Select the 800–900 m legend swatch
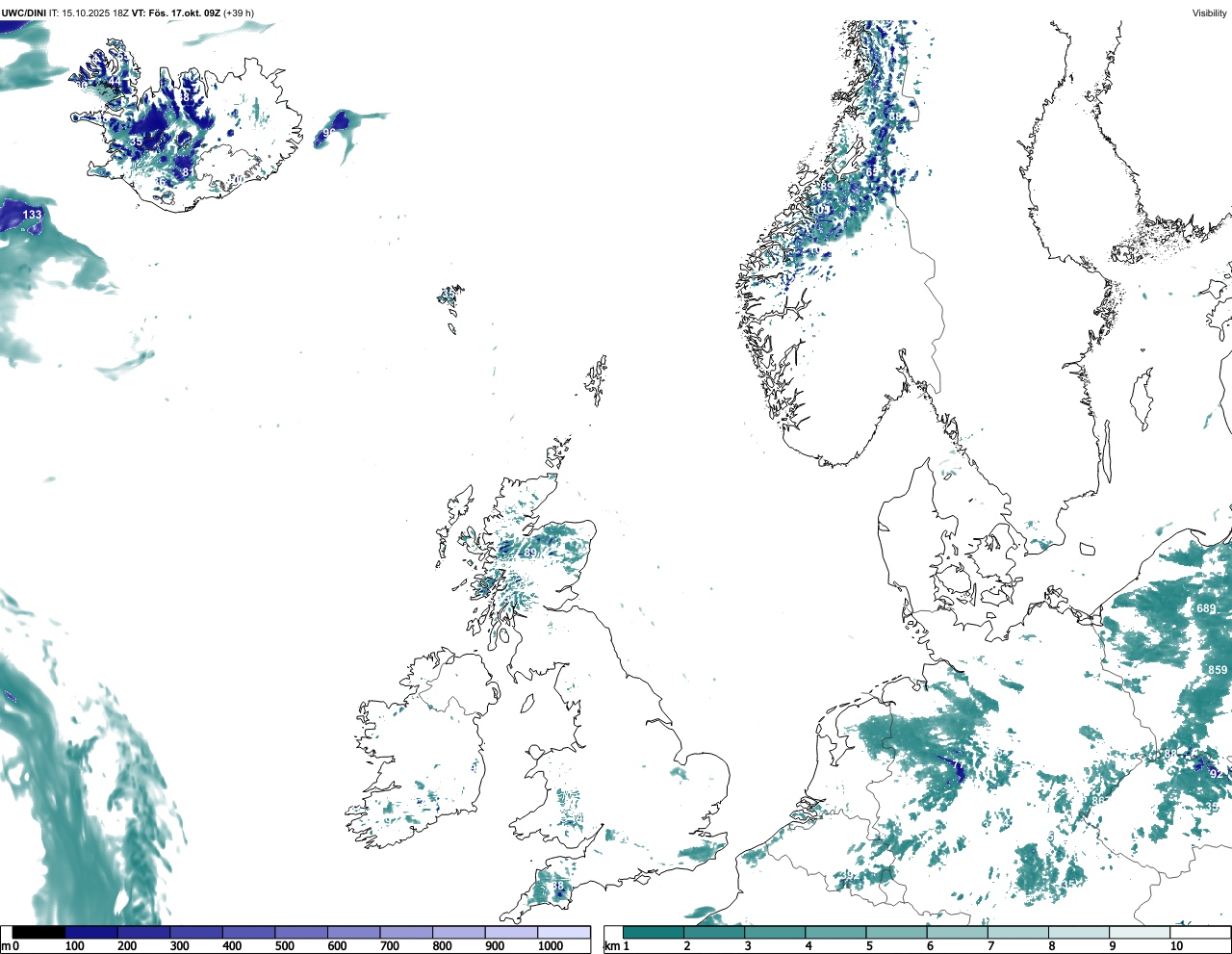1232x954 pixels. point(459,932)
